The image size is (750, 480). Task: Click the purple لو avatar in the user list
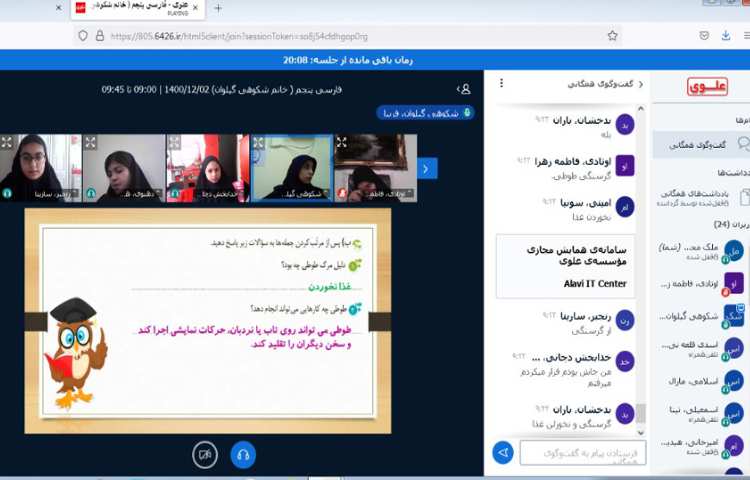pyautogui.click(x=734, y=284)
